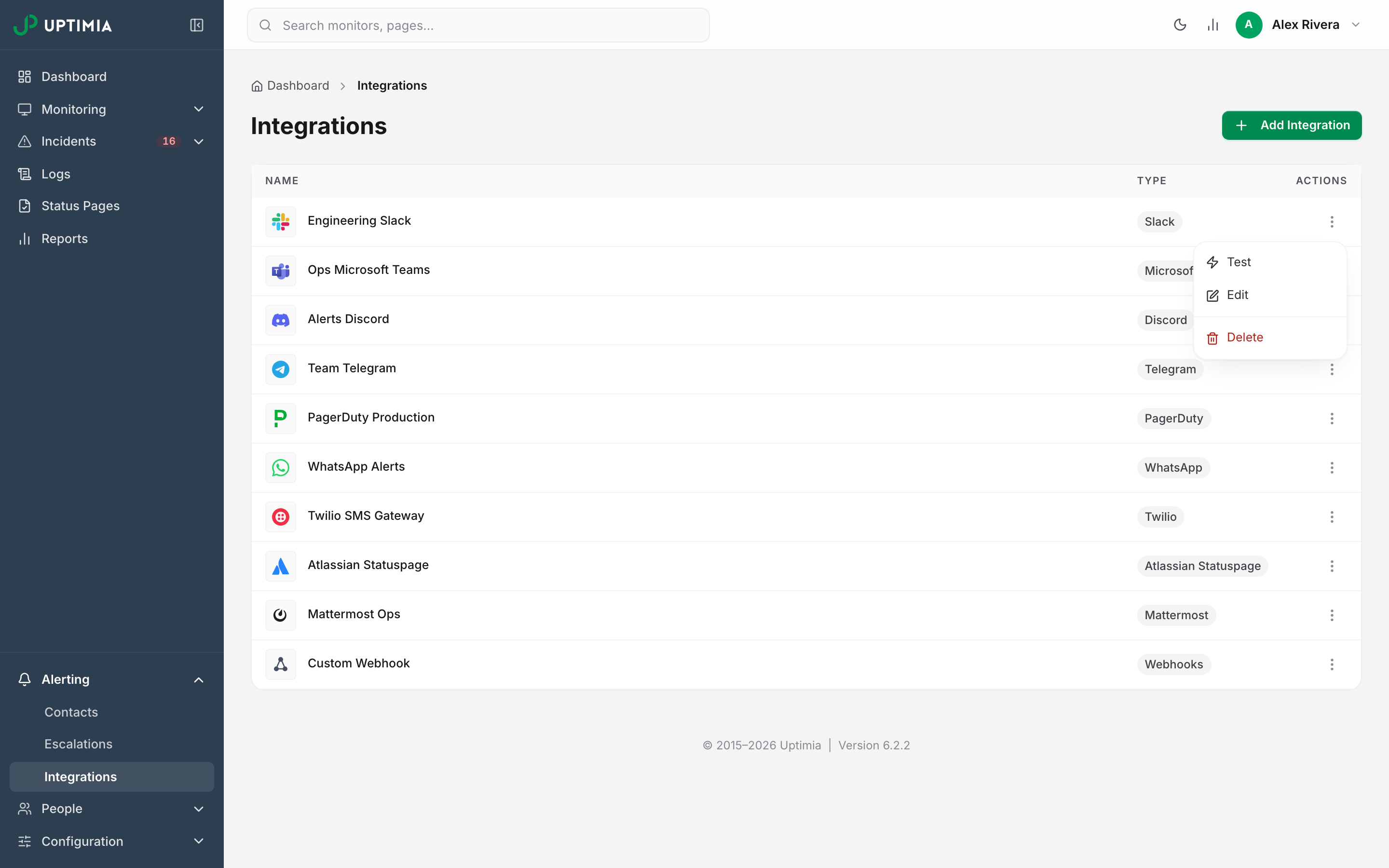This screenshot has width=1389, height=868.
Task: Click the Telegram logo icon
Action: [x=281, y=369]
